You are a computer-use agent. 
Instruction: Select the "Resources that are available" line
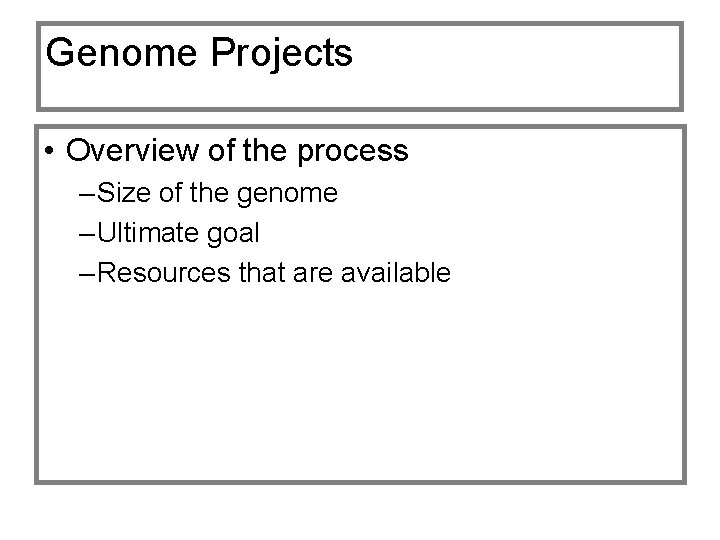275,272
